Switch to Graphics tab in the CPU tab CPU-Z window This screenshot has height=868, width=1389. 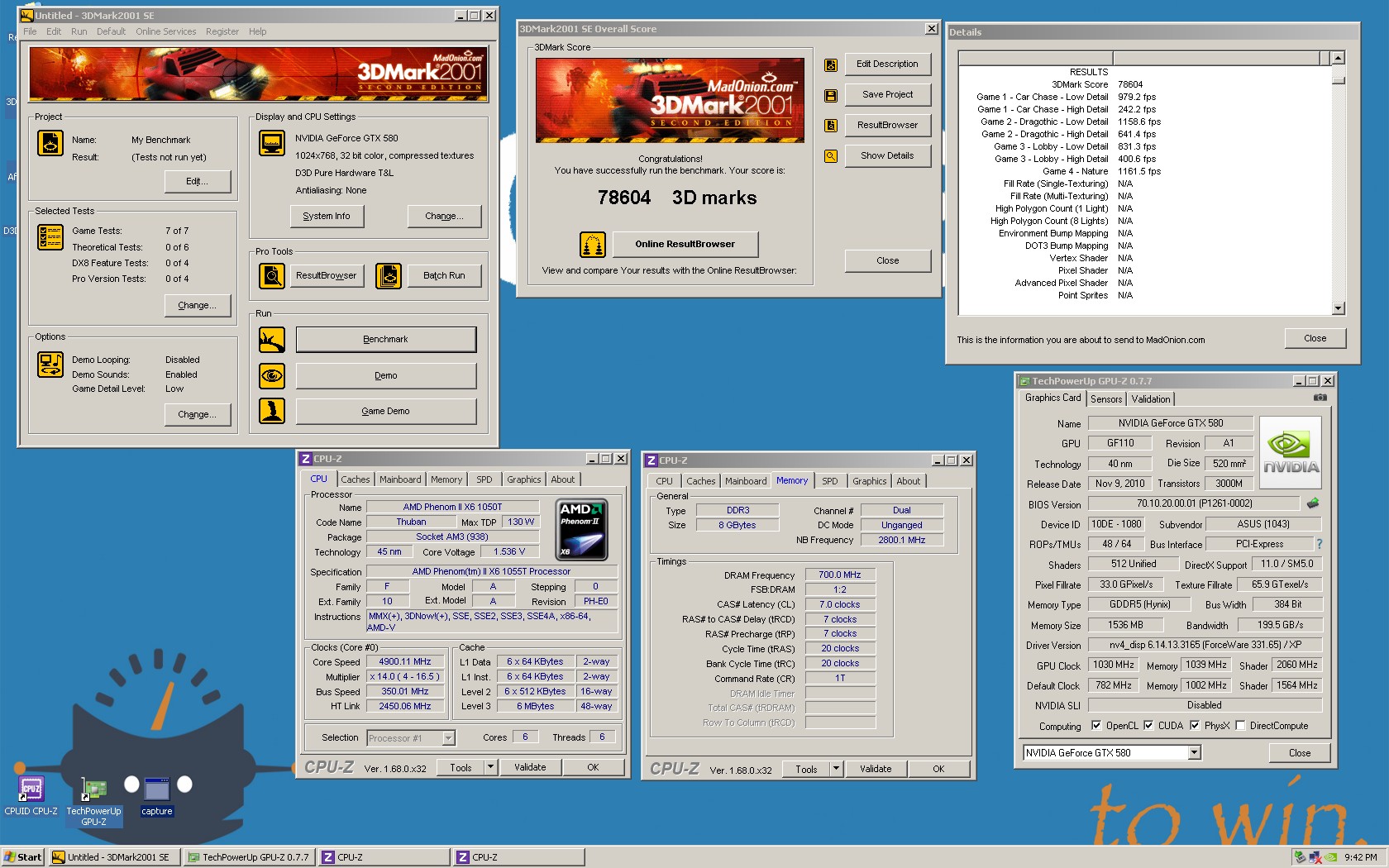point(524,479)
